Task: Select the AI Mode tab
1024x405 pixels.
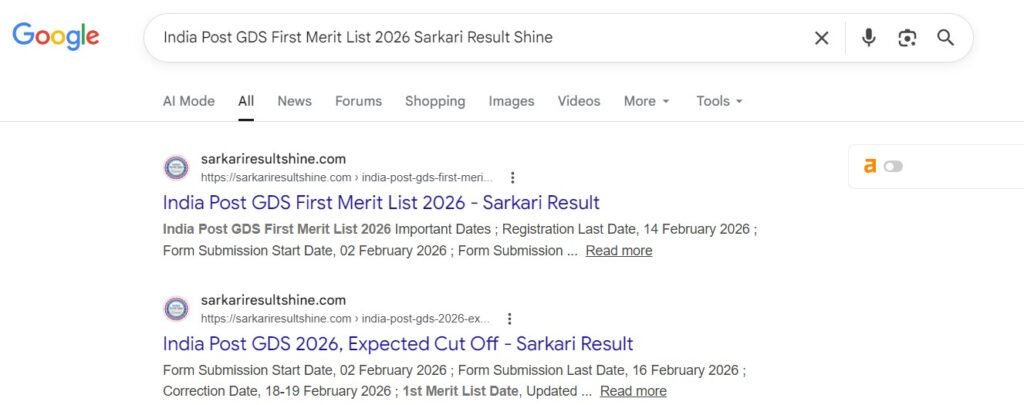Action: (x=188, y=101)
